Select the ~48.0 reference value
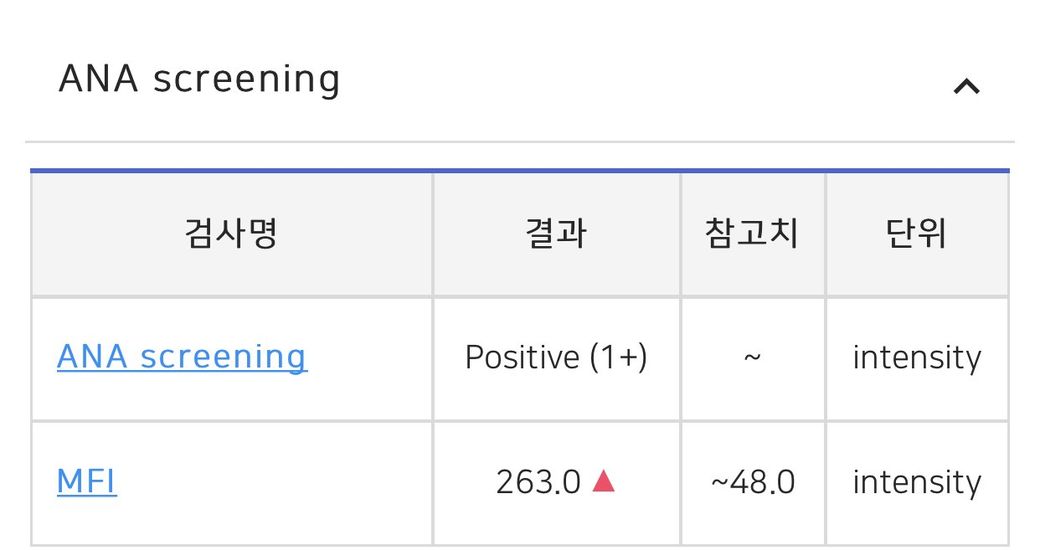Viewport: 1040px width, 550px height. pos(752,482)
